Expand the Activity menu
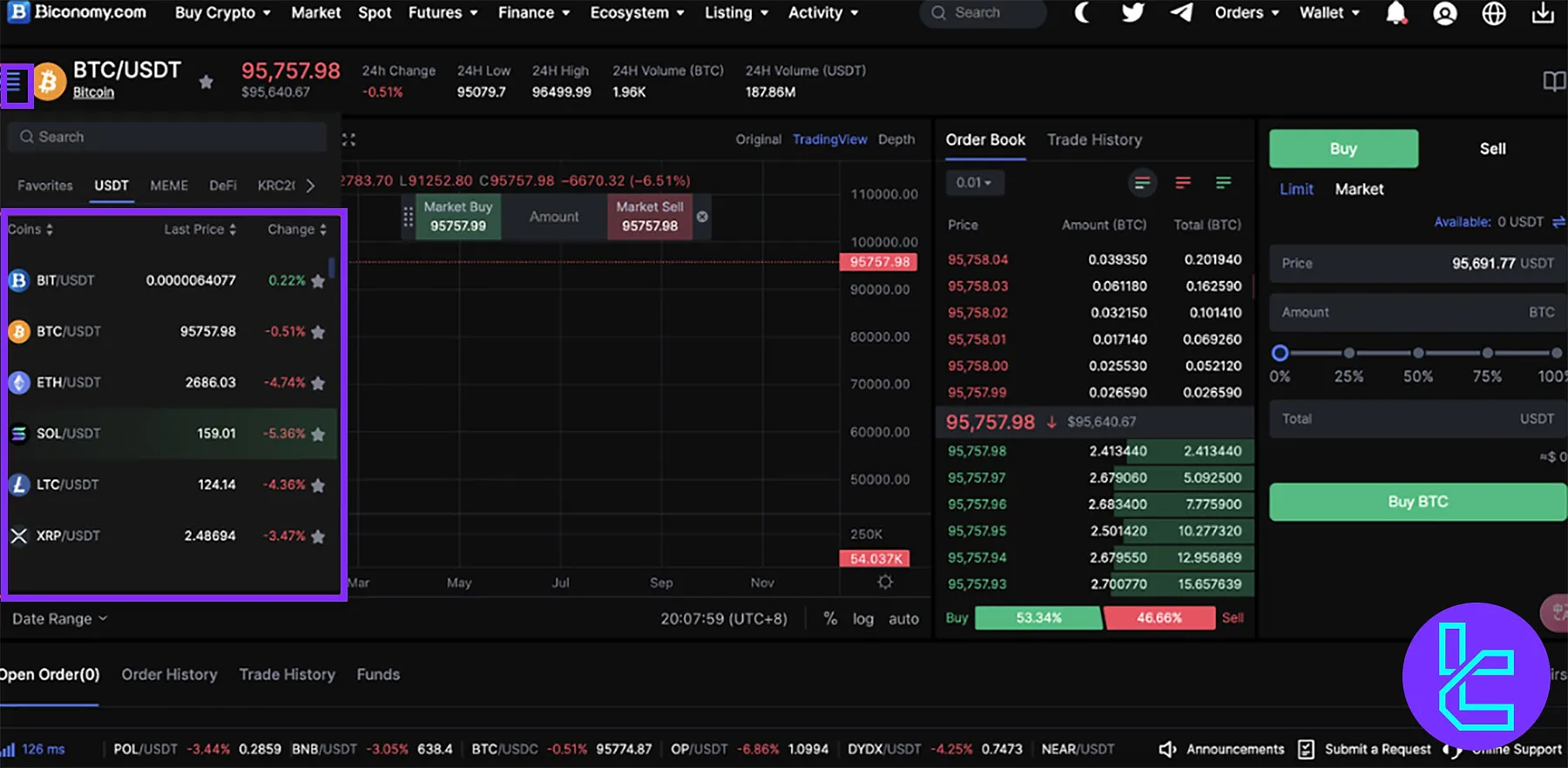This screenshot has width=1568, height=768. (x=823, y=13)
